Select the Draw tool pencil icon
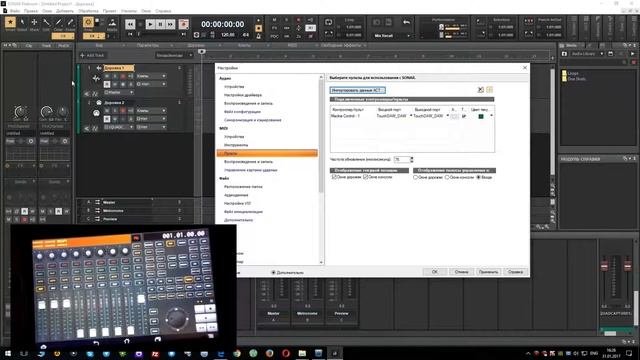Viewport: 640px width, 360px height. pos(58,22)
